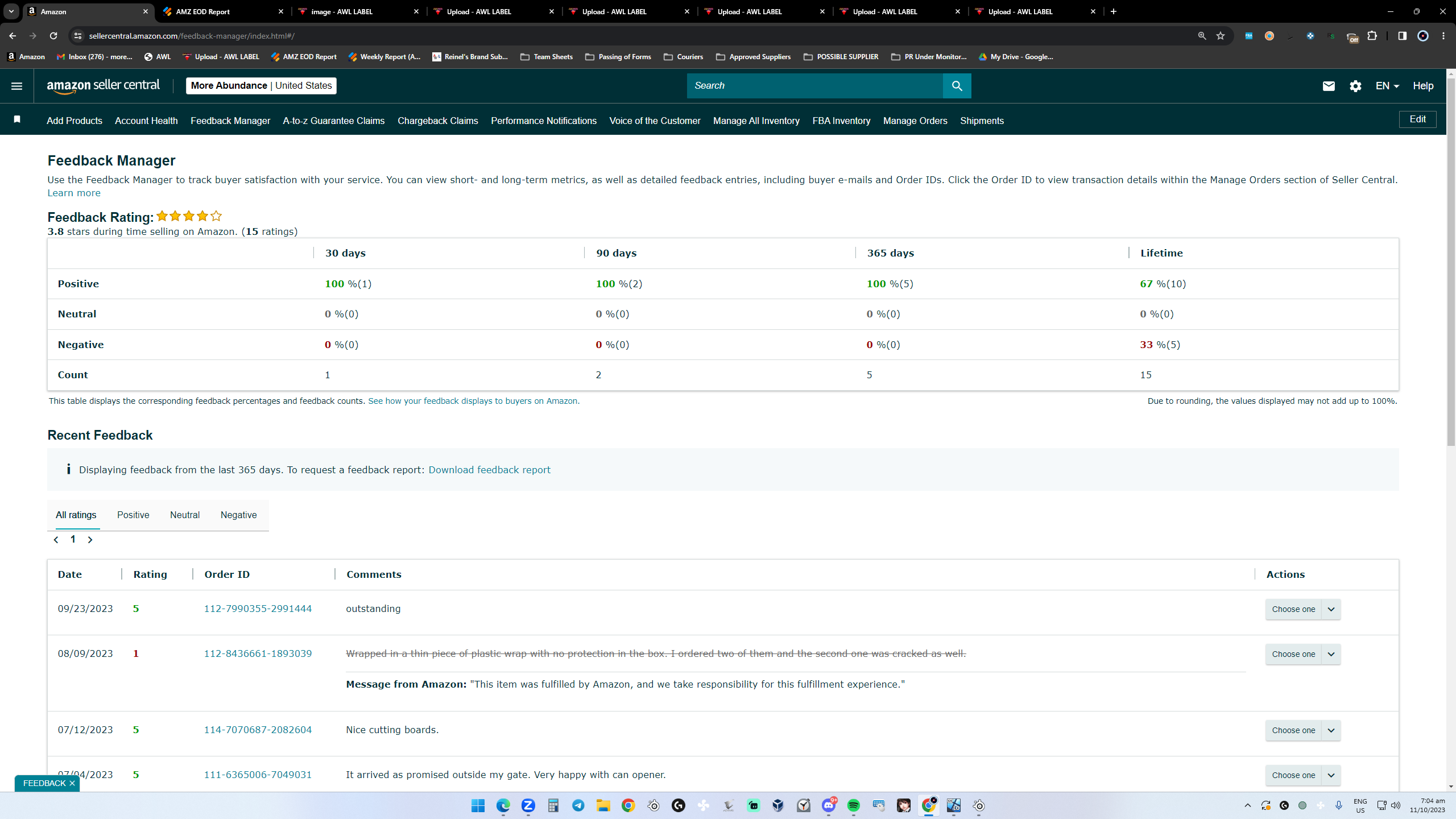Open the Chrome extensions puzzle icon
This screenshot has width=1456, height=819.
[x=1372, y=36]
